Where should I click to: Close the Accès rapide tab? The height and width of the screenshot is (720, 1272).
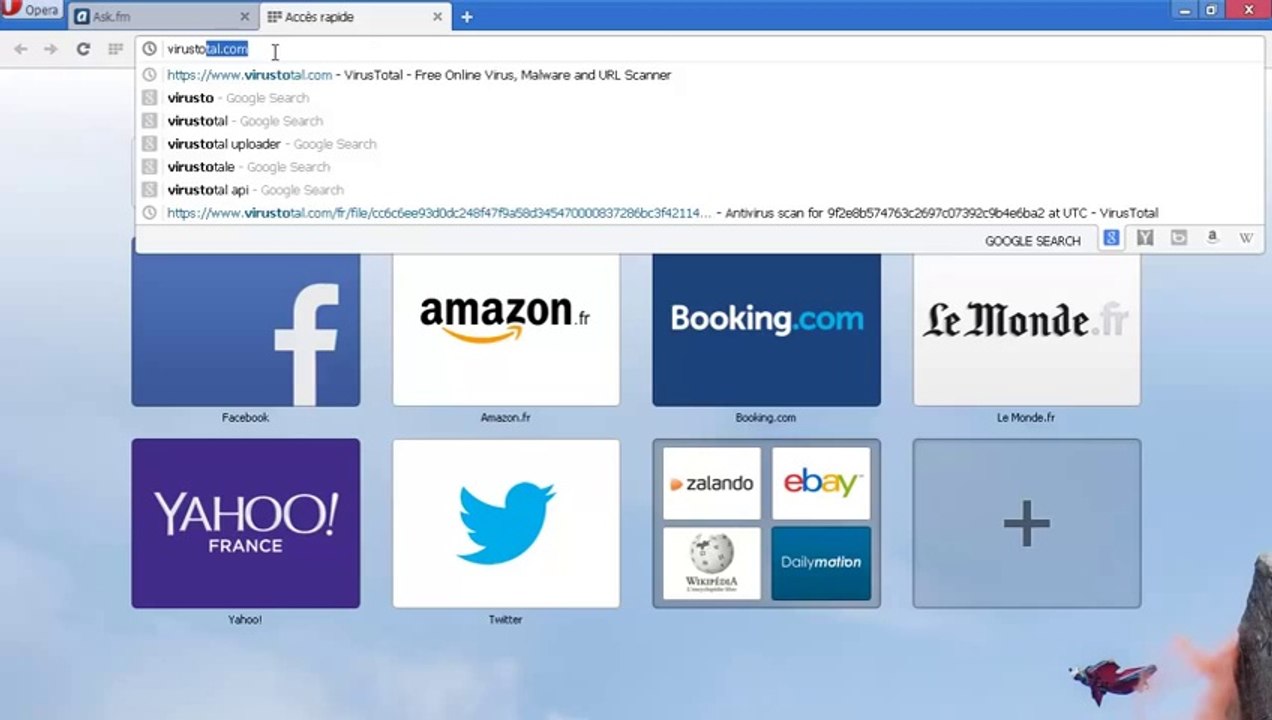click(437, 17)
